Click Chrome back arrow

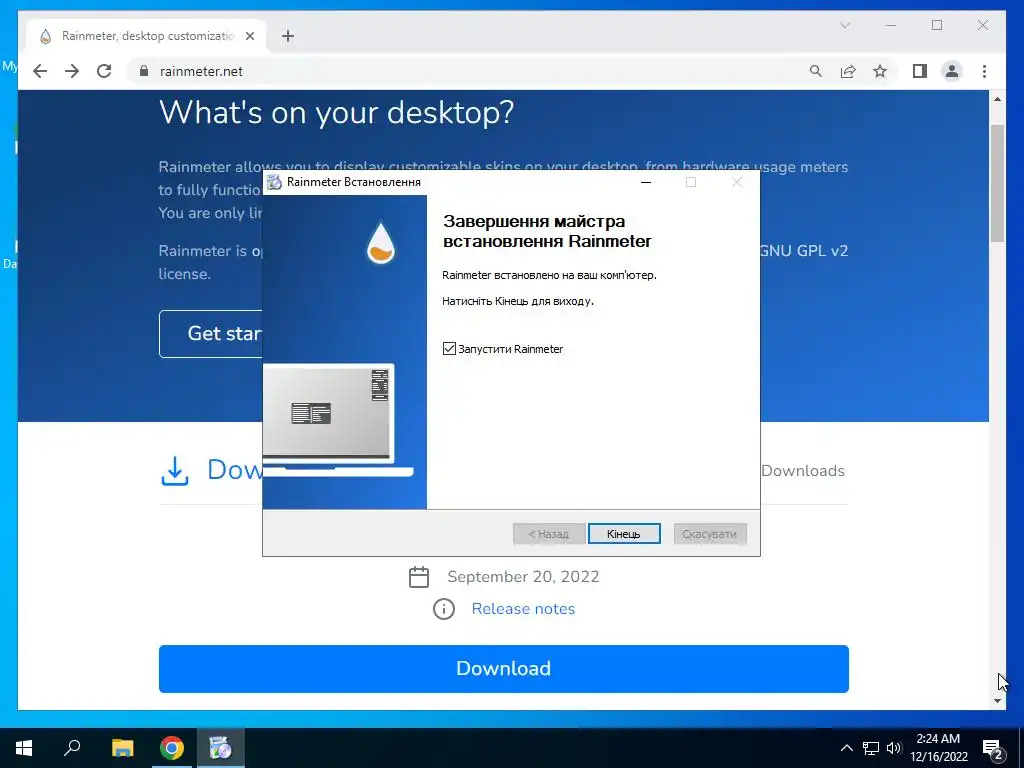click(40, 71)
